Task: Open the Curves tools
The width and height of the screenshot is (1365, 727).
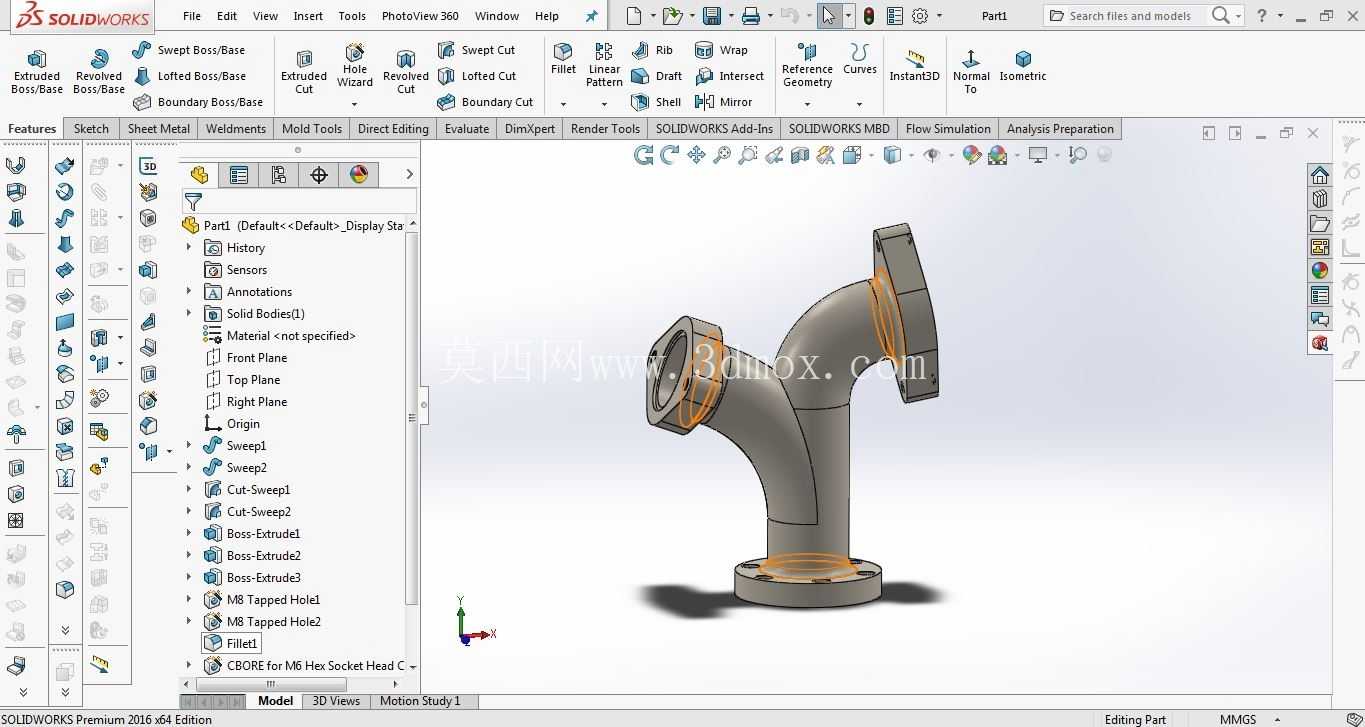Action: (860, 59)
